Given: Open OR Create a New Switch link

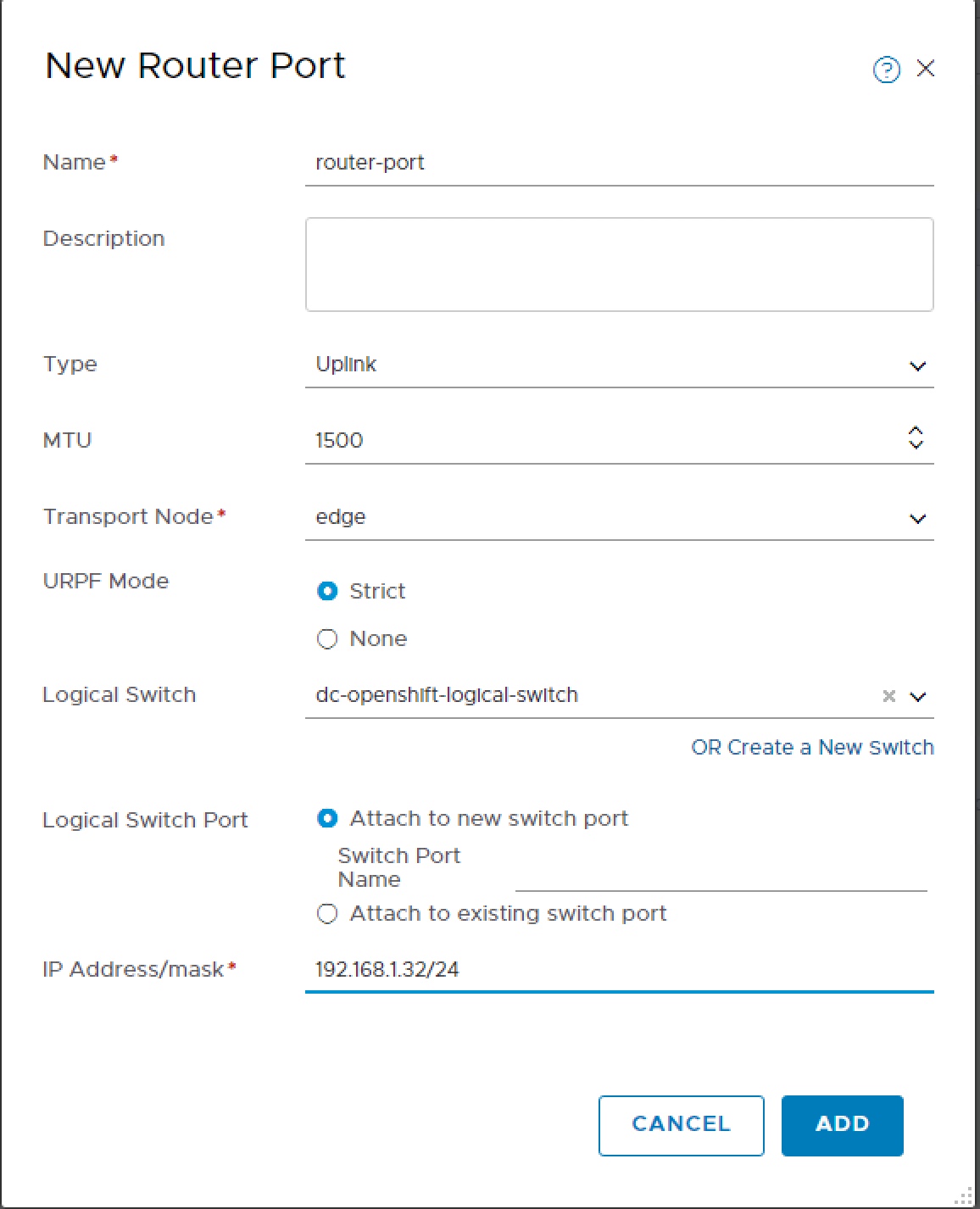Looking at the screenshot, I should coord(813,747).
